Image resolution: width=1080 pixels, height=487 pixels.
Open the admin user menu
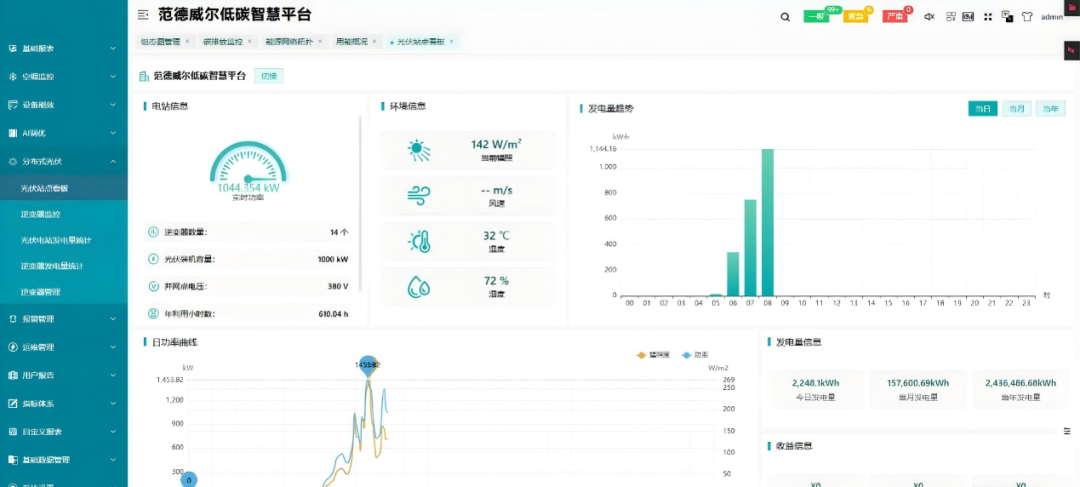pos(1052,17)
